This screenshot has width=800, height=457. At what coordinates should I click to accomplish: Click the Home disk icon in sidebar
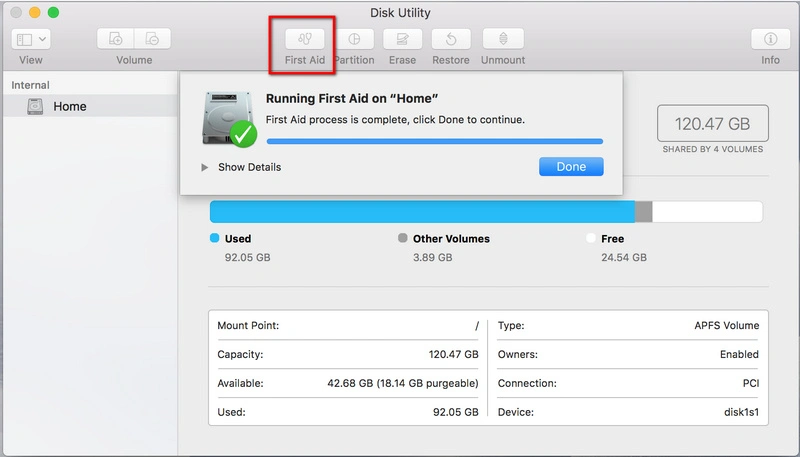click(36, 106)
